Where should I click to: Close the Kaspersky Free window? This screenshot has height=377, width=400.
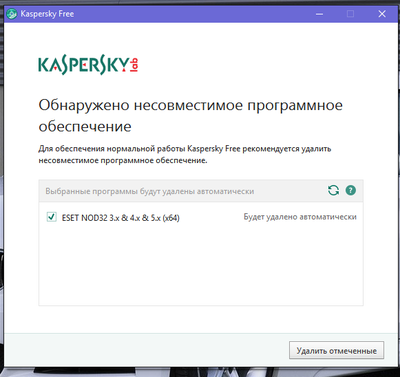pos(382,14)
